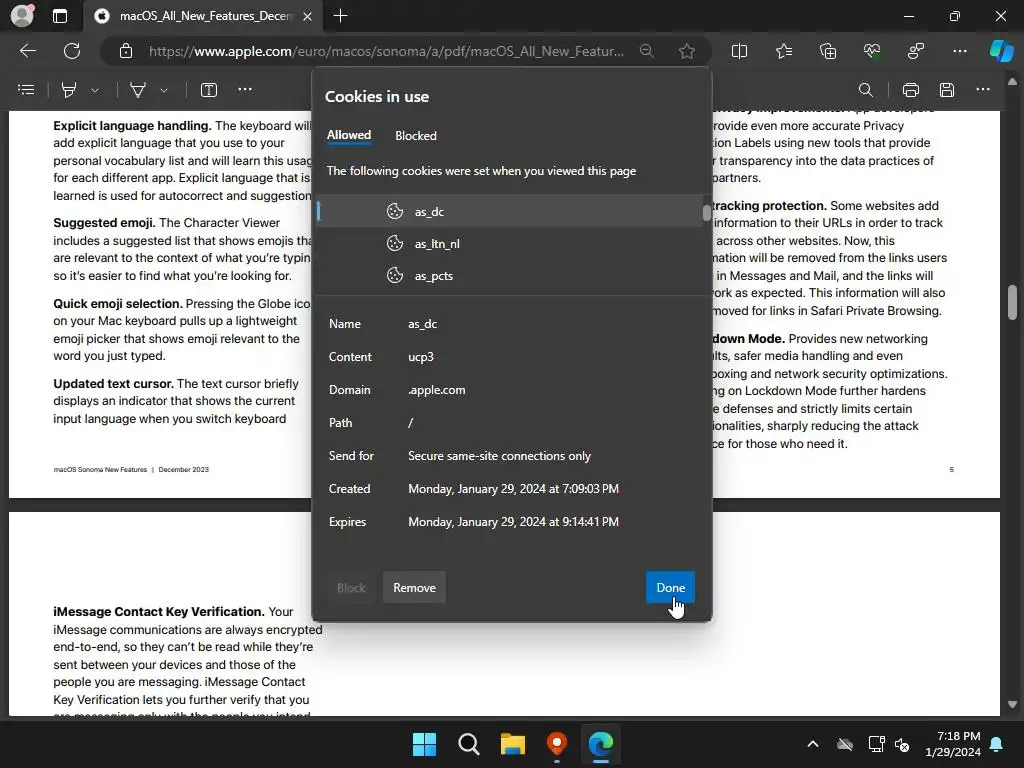Select the PDF Add text tool
The width and height of the screenshot is (1024, 768).
209,89
